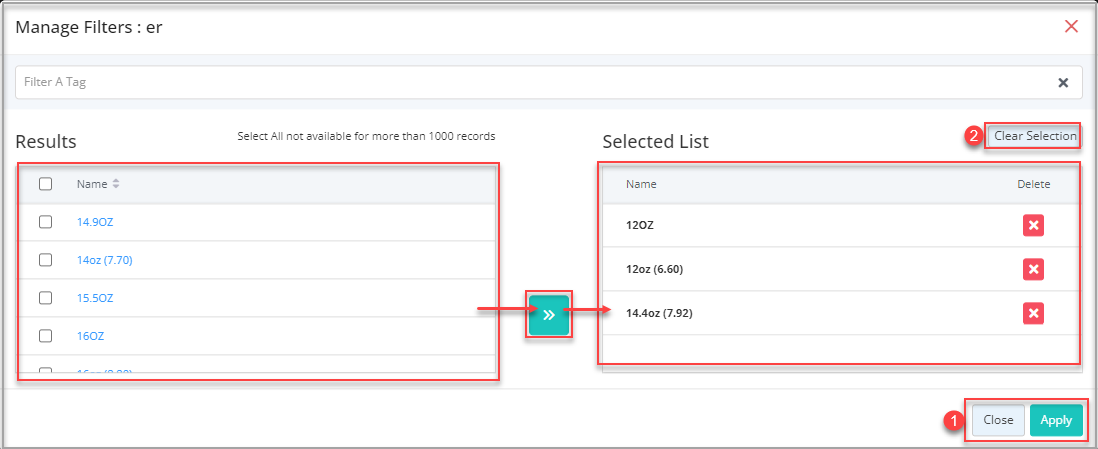Select the 15.5OZ result link
The image size is (1098, 449).
click(x=95, y=298)
